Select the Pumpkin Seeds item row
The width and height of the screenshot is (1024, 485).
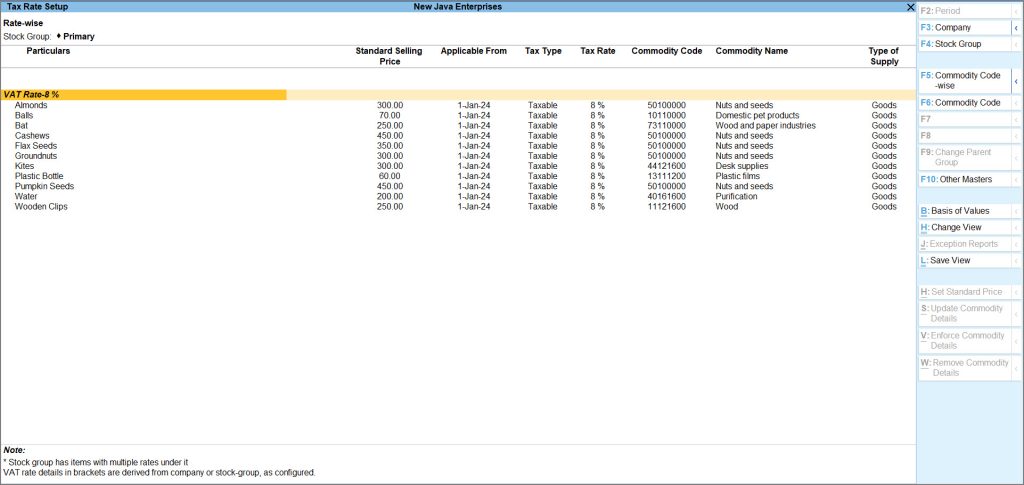[457, 186]
